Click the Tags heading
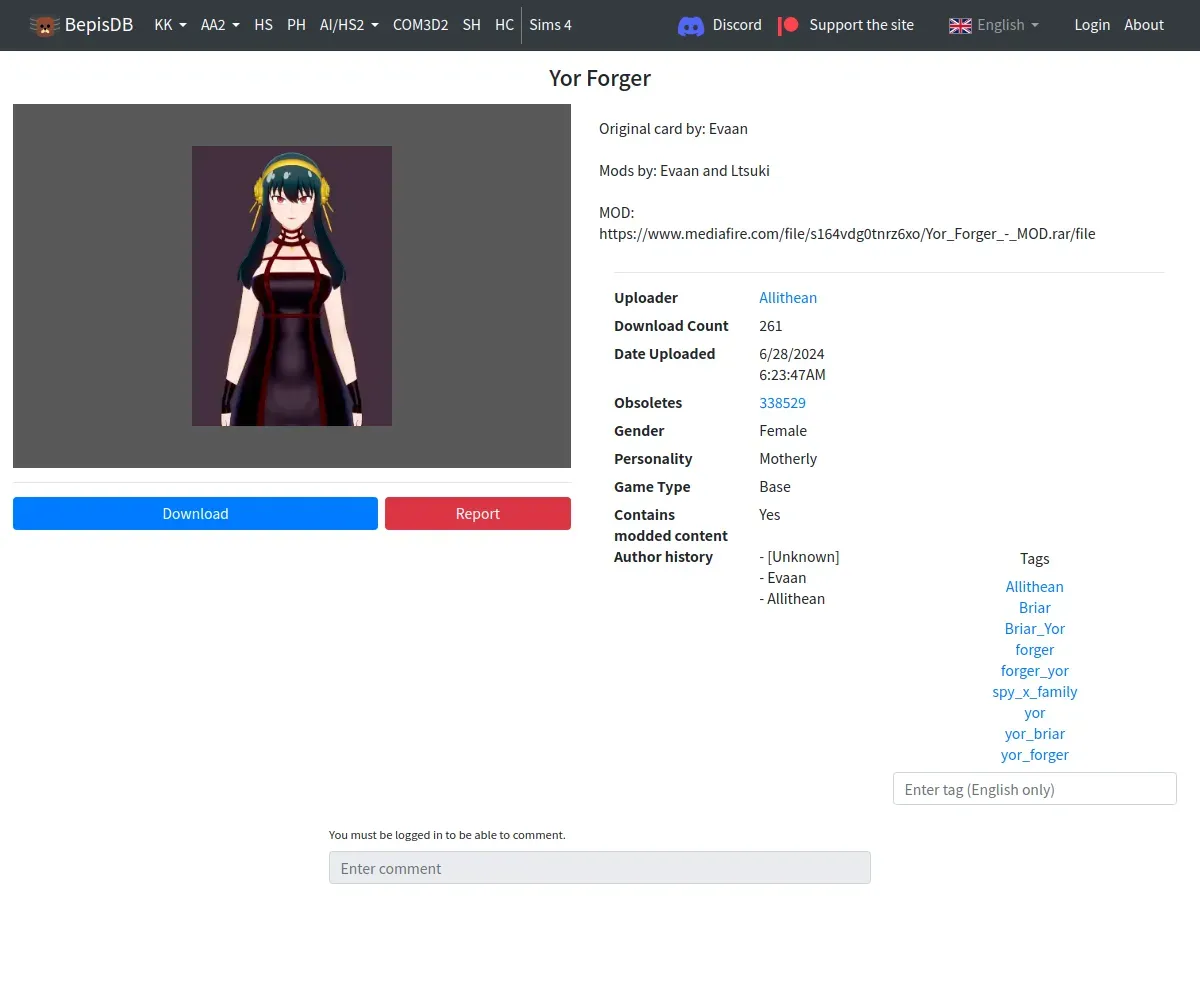The width and height of the screenshot is (1200, 1000). [x=1035, y=559]
